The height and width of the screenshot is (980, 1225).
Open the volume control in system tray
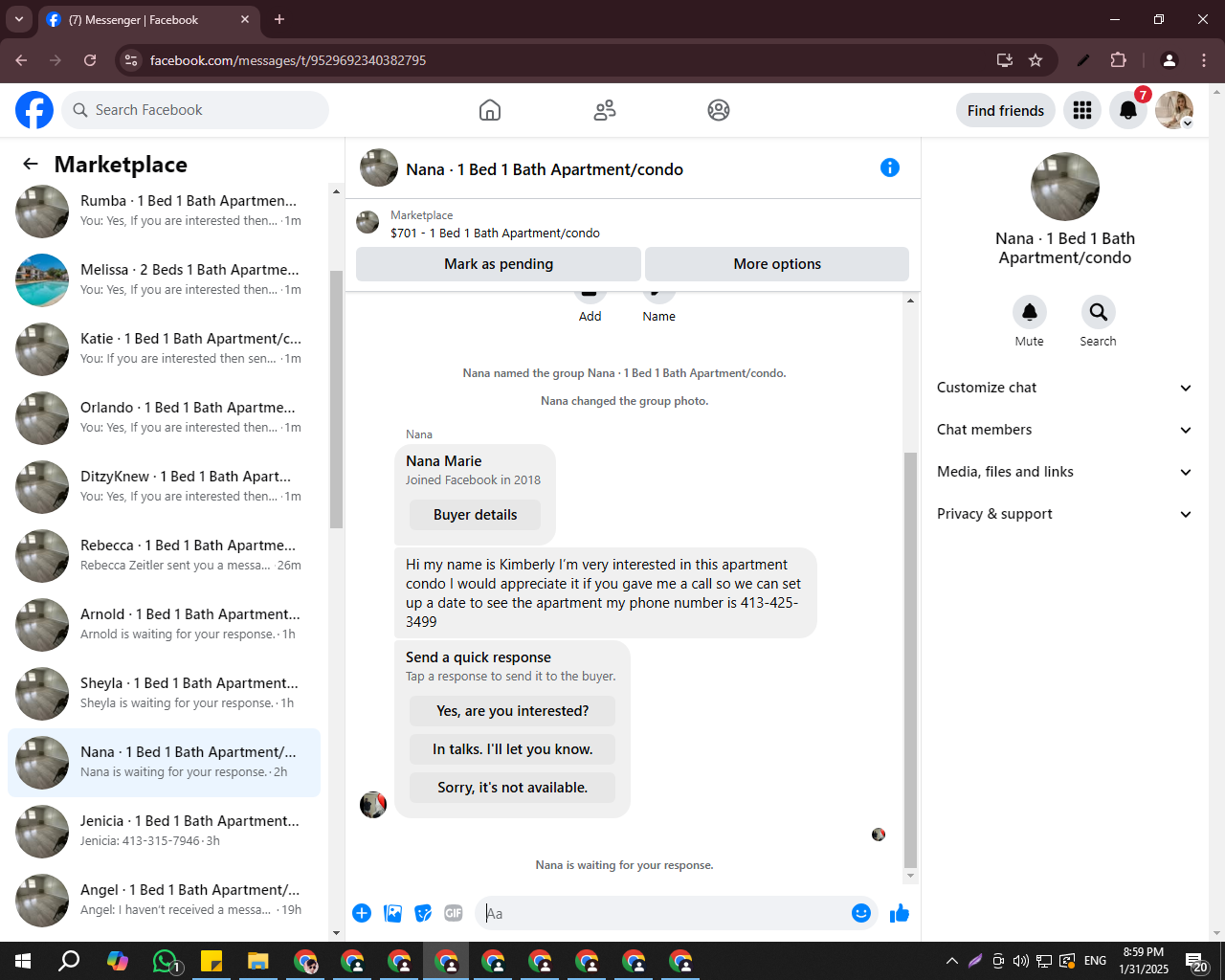click(1021, 961)
